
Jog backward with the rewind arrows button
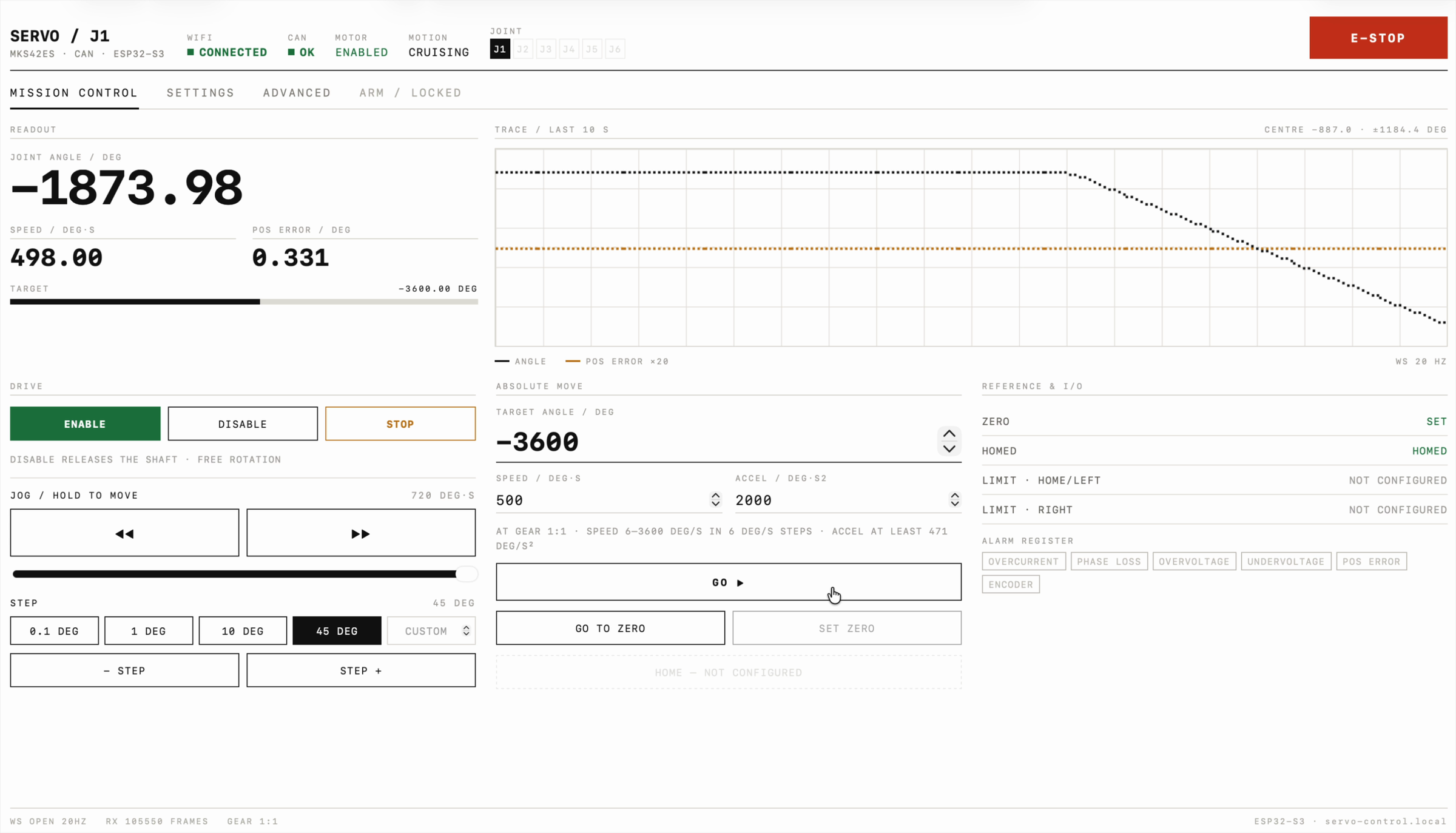(124, 533)
